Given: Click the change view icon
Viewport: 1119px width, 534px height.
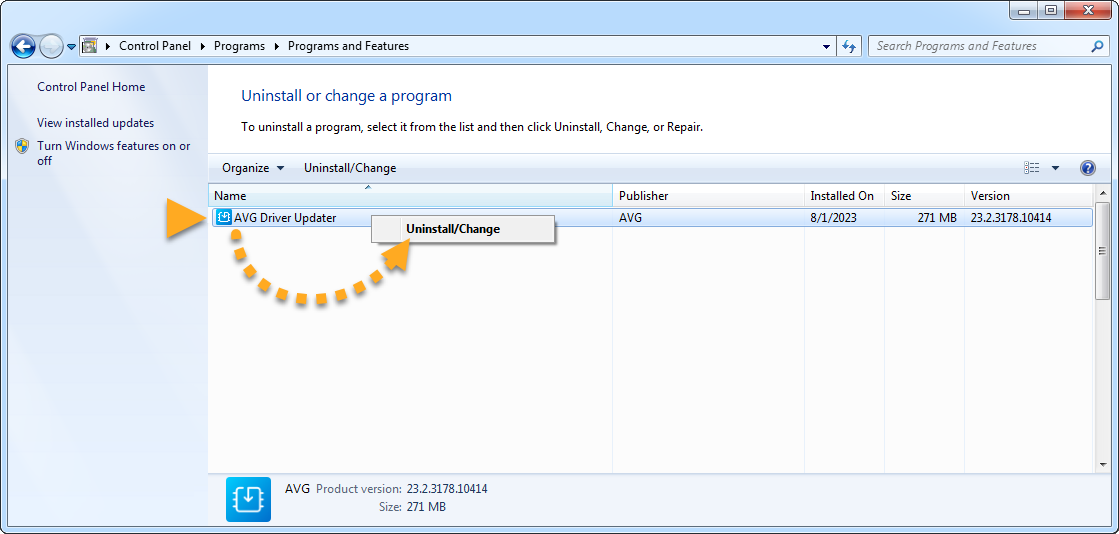Looking at the screenshot, I should click(1032, 168).
